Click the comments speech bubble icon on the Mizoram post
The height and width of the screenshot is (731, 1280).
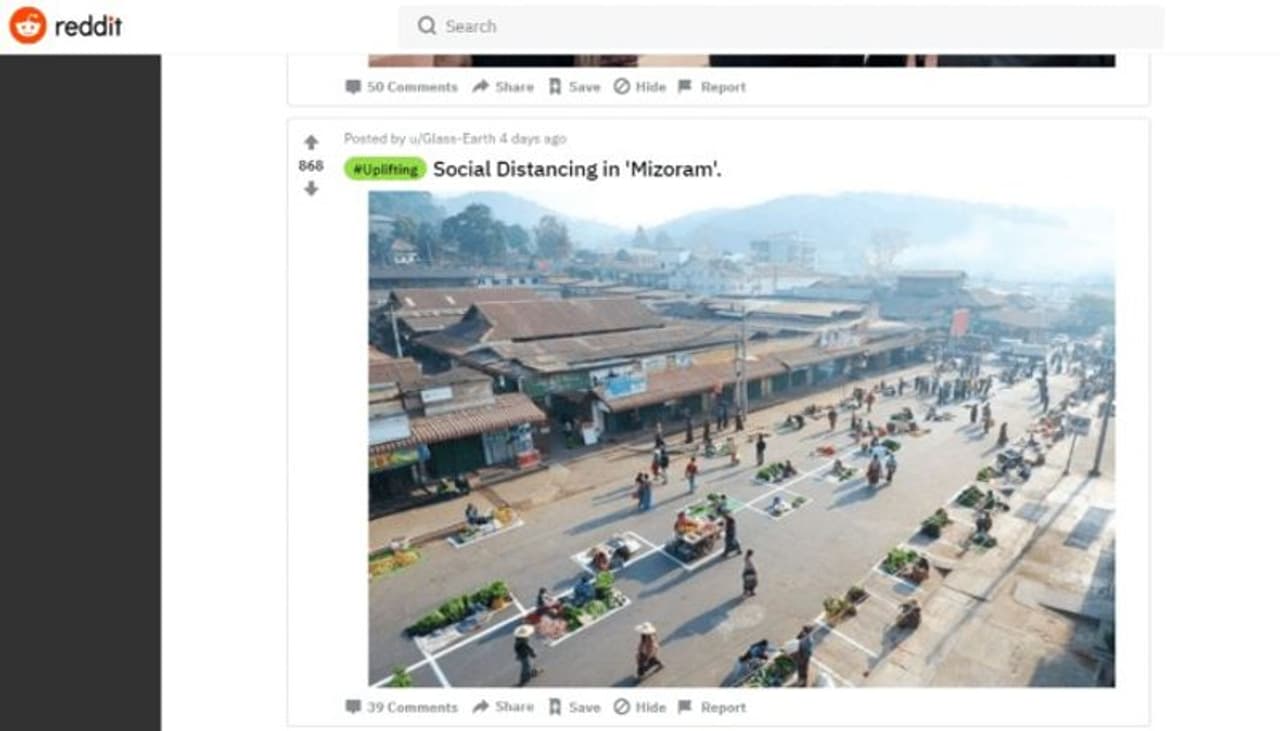(352, 707)
